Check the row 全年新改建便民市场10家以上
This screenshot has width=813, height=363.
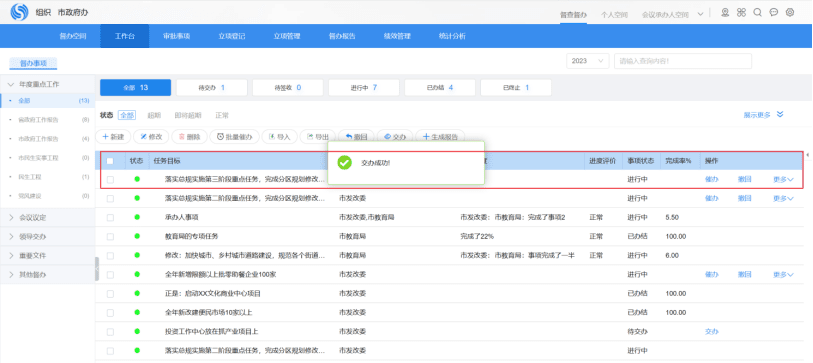tap(110, 313)
